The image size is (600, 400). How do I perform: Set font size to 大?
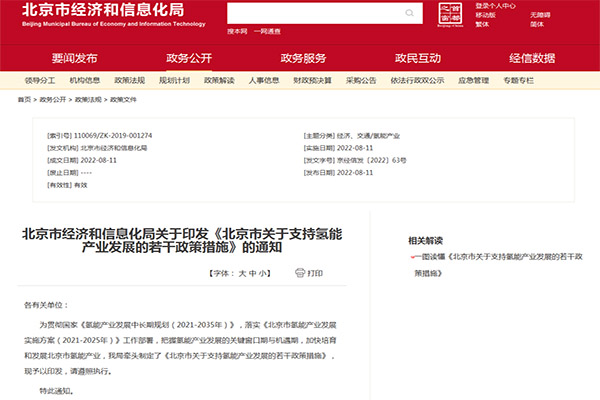click(x=242, y=273)
